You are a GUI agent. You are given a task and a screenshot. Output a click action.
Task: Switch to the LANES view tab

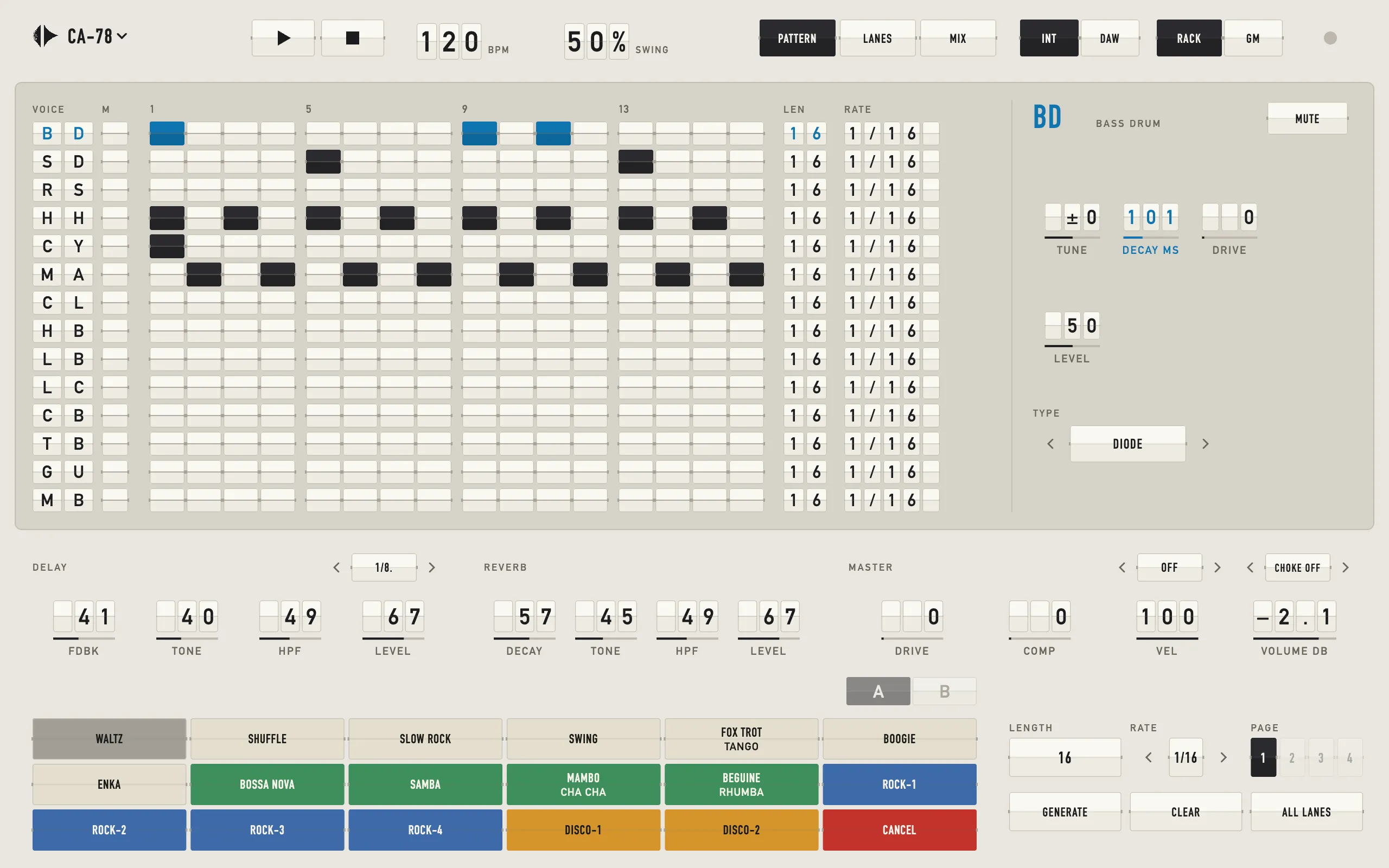(x=877, y=38)
